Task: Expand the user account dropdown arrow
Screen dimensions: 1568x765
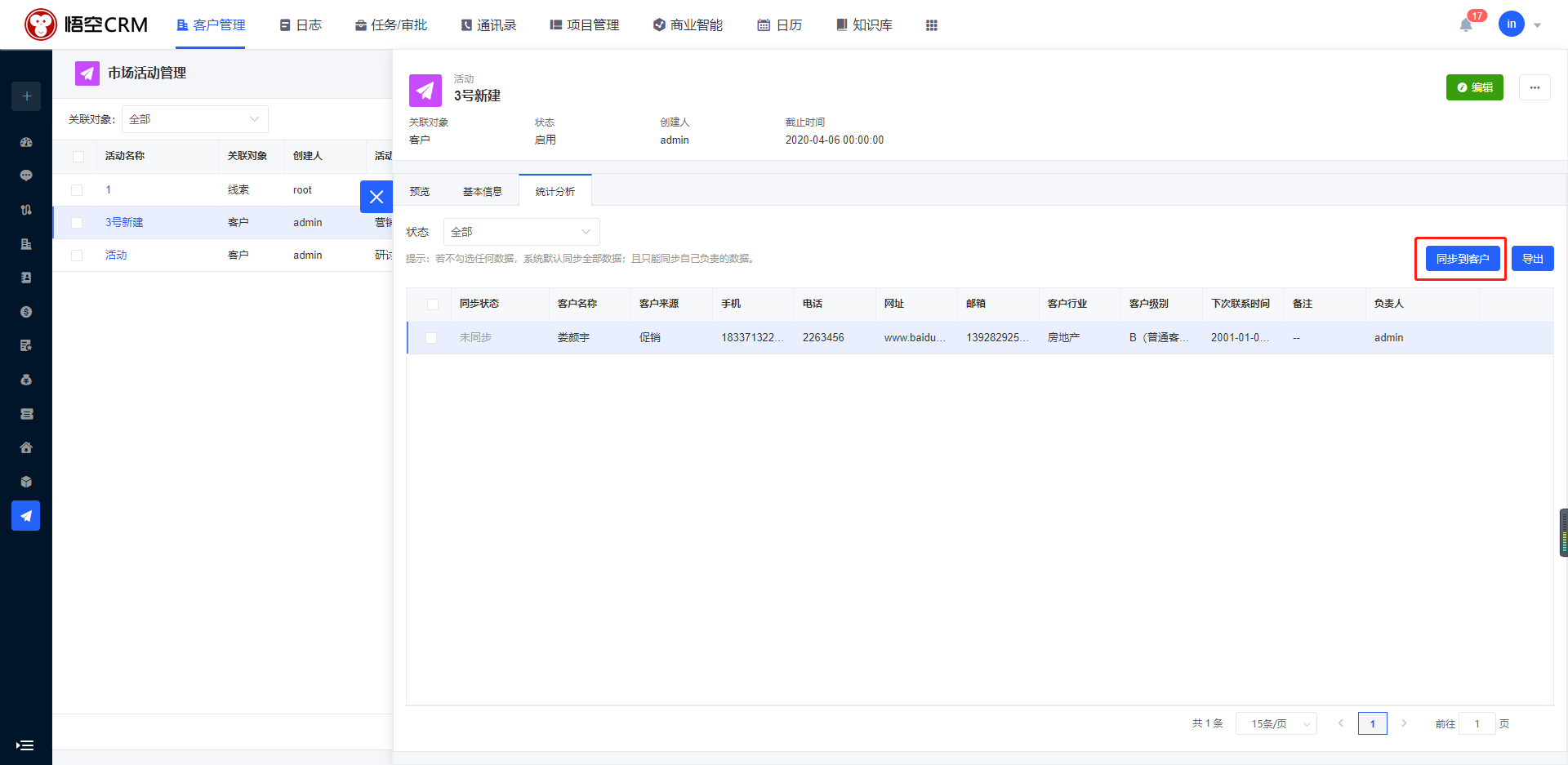Action: [x=1537, y=25]
